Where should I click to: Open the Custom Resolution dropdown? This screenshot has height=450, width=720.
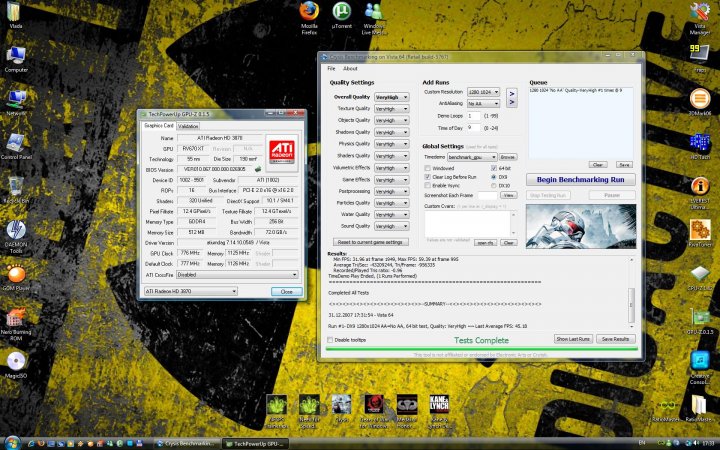[x=483, y=92]
